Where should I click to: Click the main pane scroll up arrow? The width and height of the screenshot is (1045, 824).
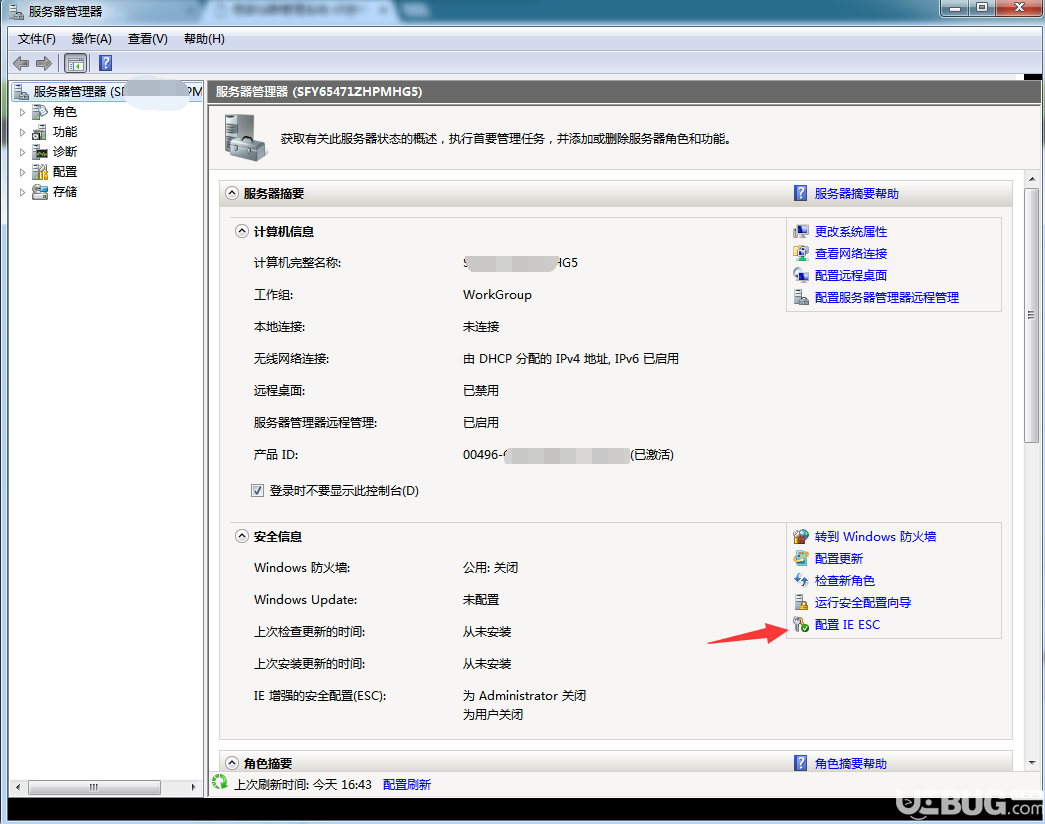(x=1032, y=179)
